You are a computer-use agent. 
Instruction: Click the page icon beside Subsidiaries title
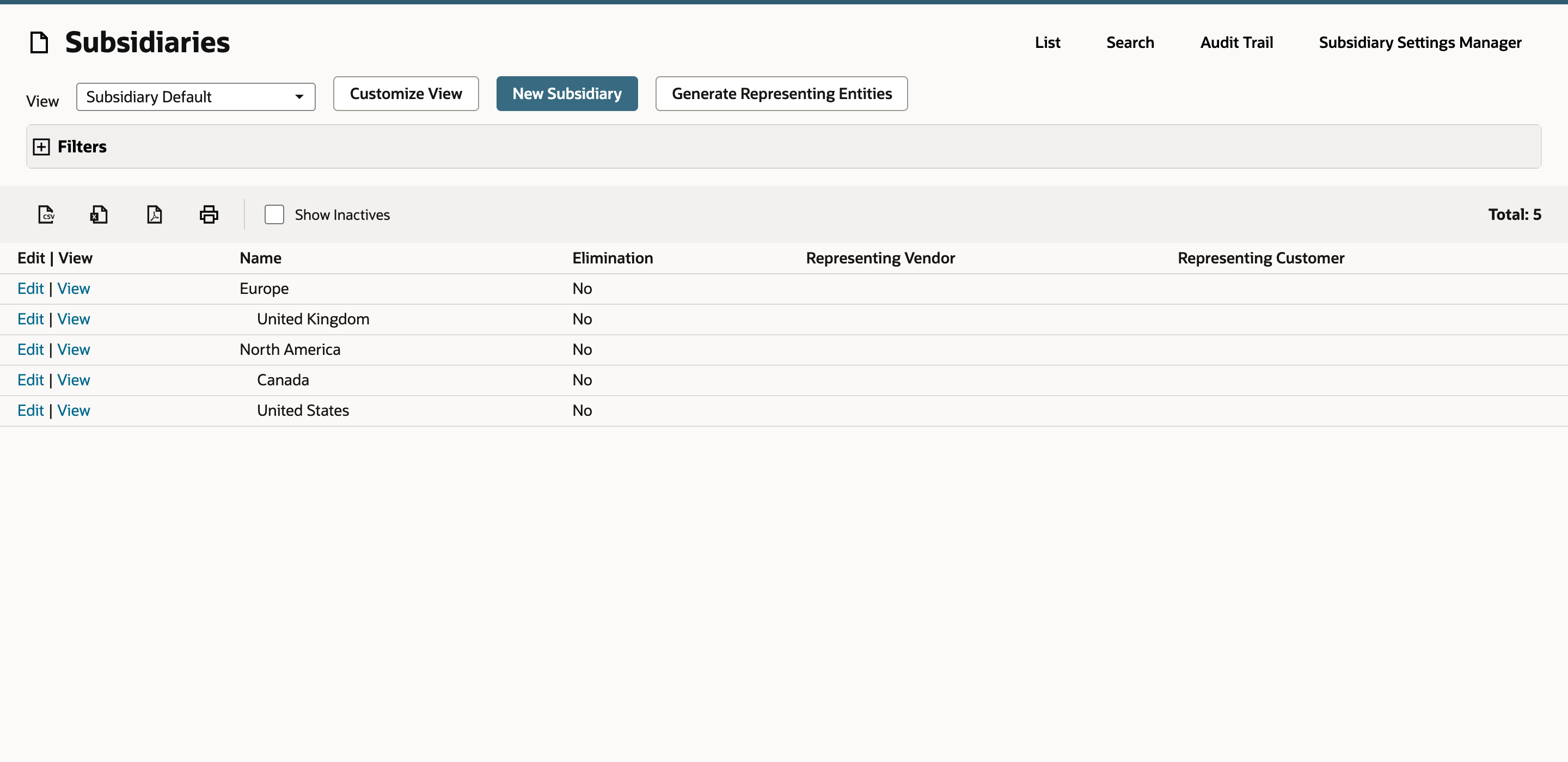click(40, 42)
